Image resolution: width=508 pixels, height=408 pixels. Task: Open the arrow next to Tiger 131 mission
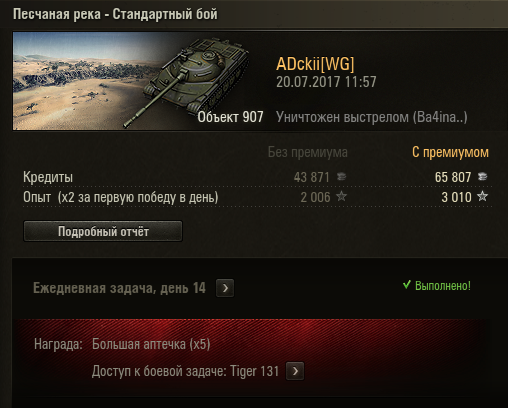click(295, 371)
